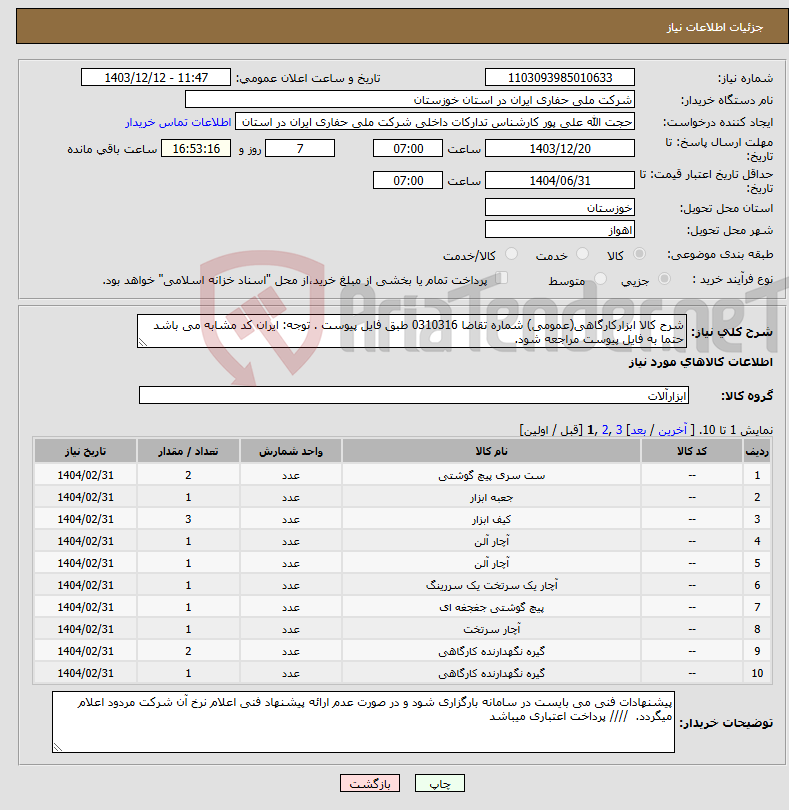Click the اطلاعات کالاهای مورد نیاز heading
This screenshot has height=810, width=789.
[x=701, y=362]
